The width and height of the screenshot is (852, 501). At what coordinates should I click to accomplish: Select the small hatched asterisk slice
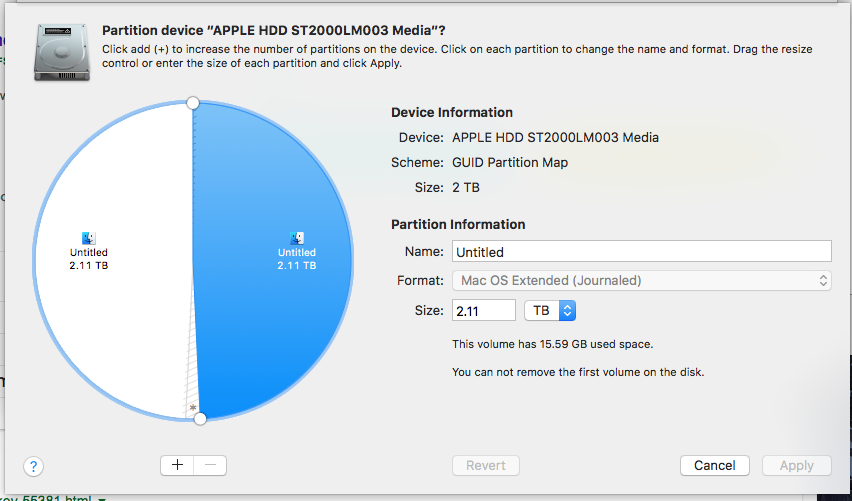pyautogui.click(x=193, y=406)
